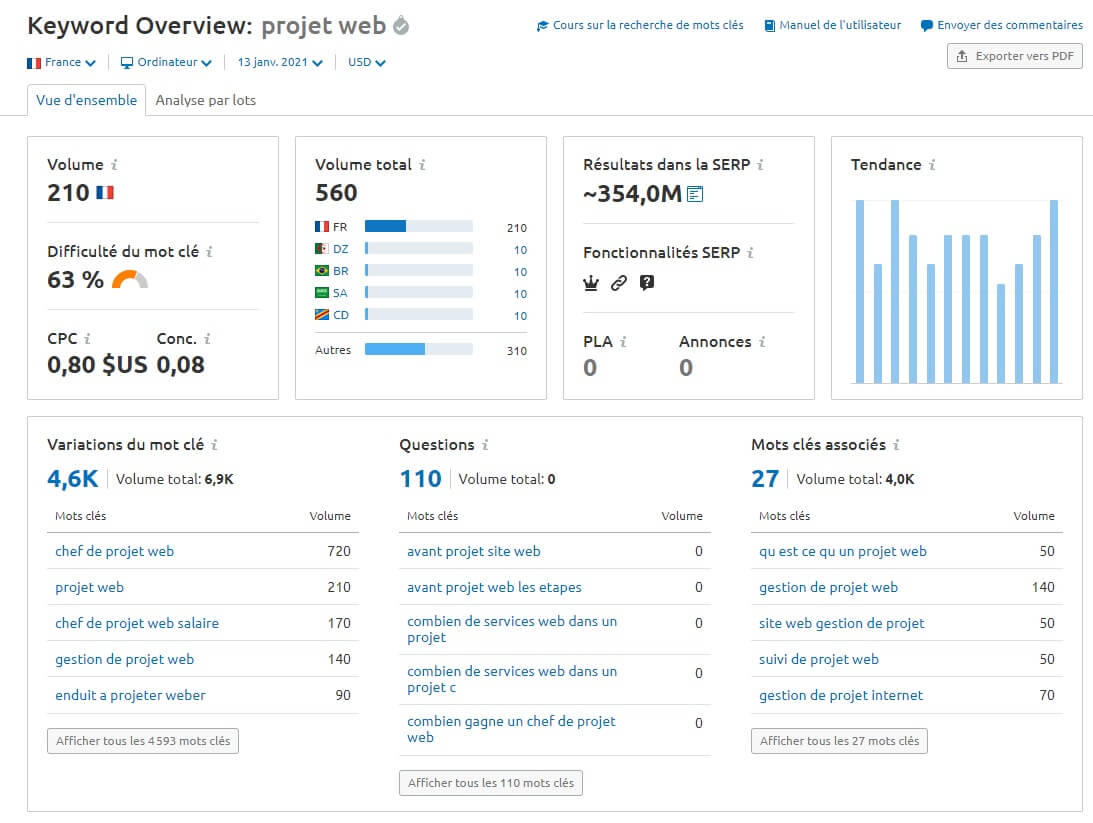Click the SERP results page icon
1093x823 pixels.
(x=695, y=194)
